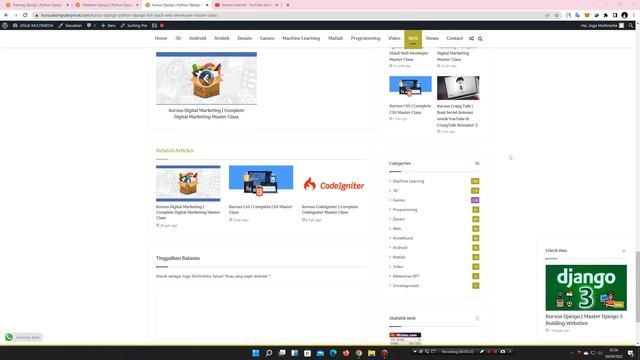Image resolution: width=640 pixels, height=360 pixels.
Task: Click the django 3 thumbnail in Check Also
Action: pyautogui.click(x=586, y=288)
